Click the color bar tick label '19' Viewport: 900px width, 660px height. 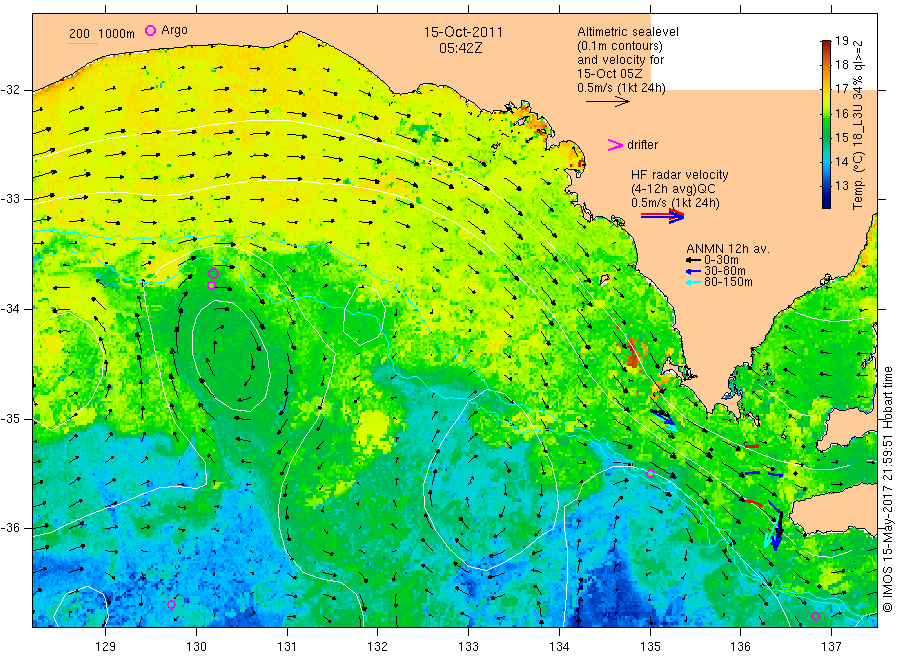[841, 41]
